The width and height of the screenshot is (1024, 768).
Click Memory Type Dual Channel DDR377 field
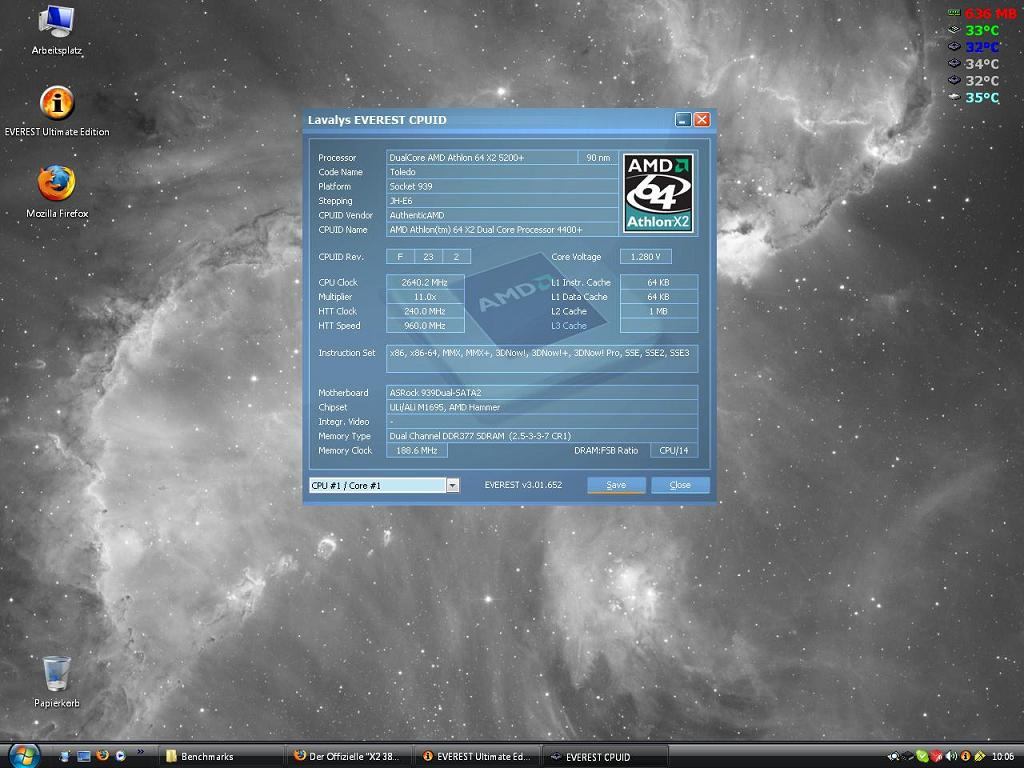(x=542, y=436)
